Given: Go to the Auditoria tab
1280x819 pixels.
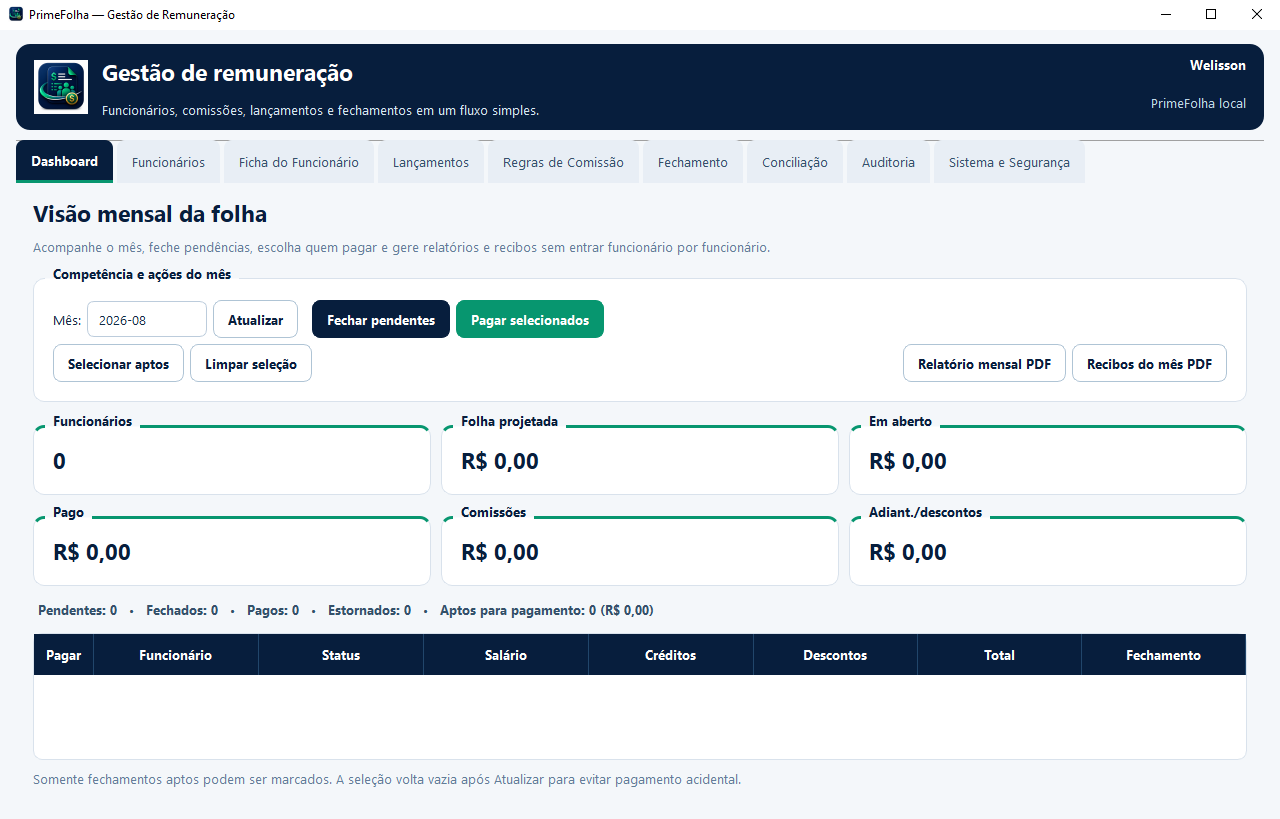Looking at the screenshot, I should pos(888,162).
